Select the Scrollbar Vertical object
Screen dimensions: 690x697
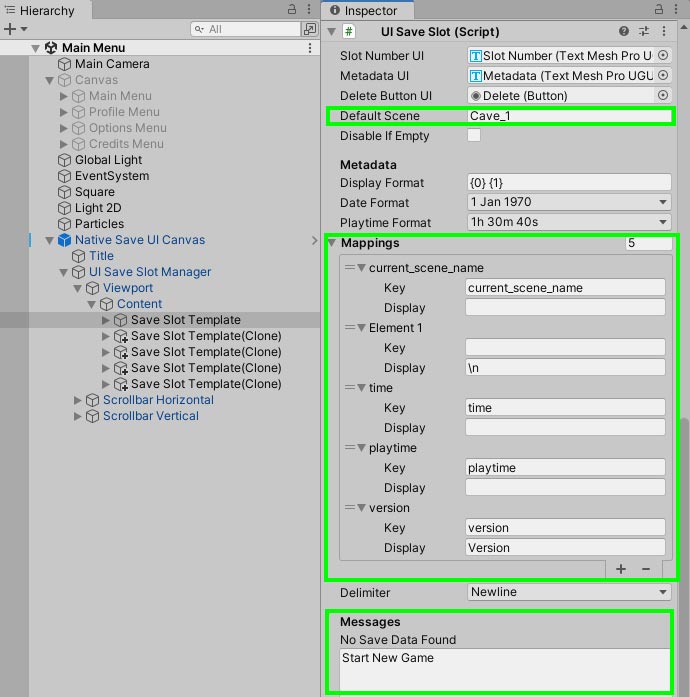(151, 416)
